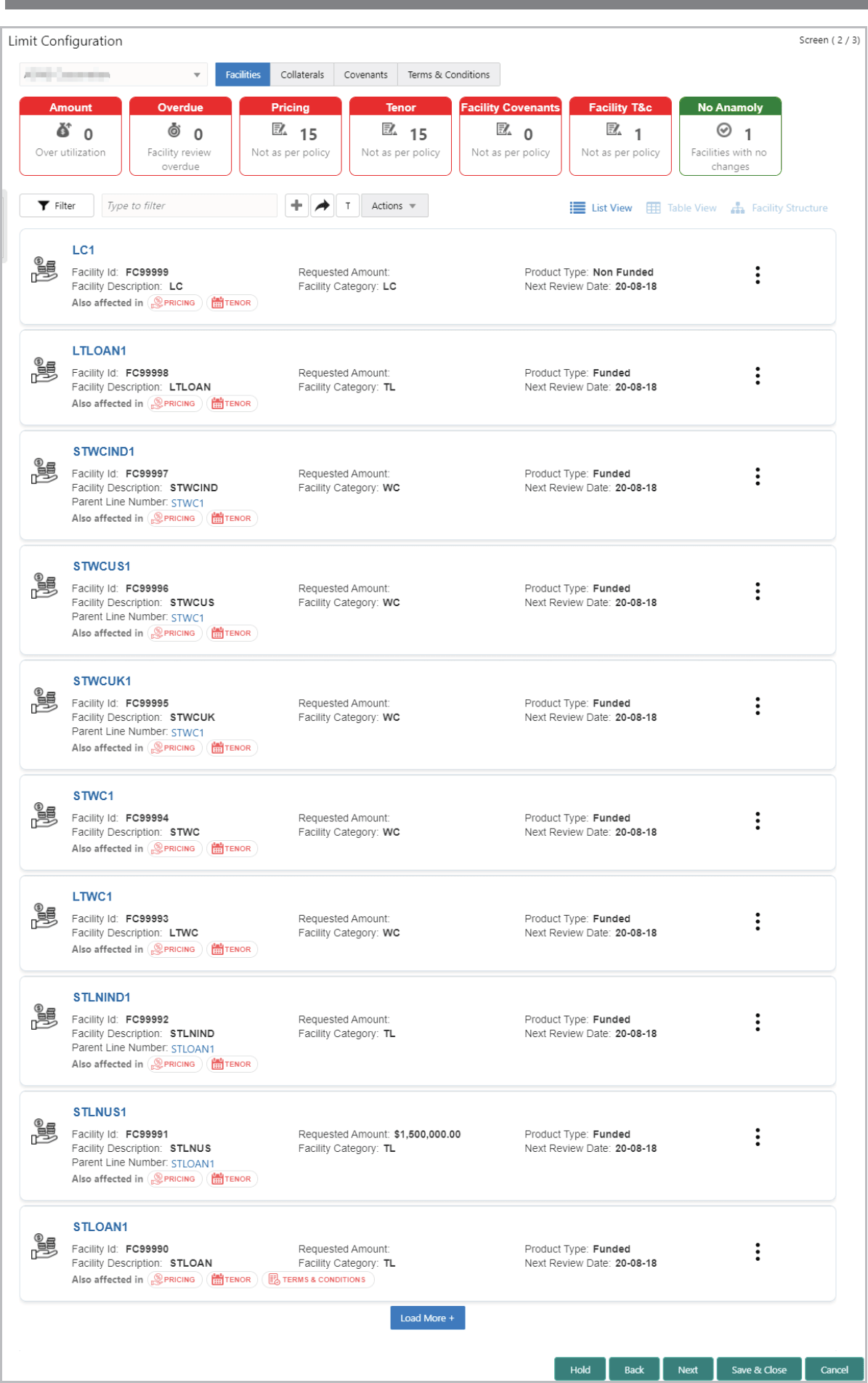Open the customer selection dropdown
868x1383 pixels.
pos(113,75)
